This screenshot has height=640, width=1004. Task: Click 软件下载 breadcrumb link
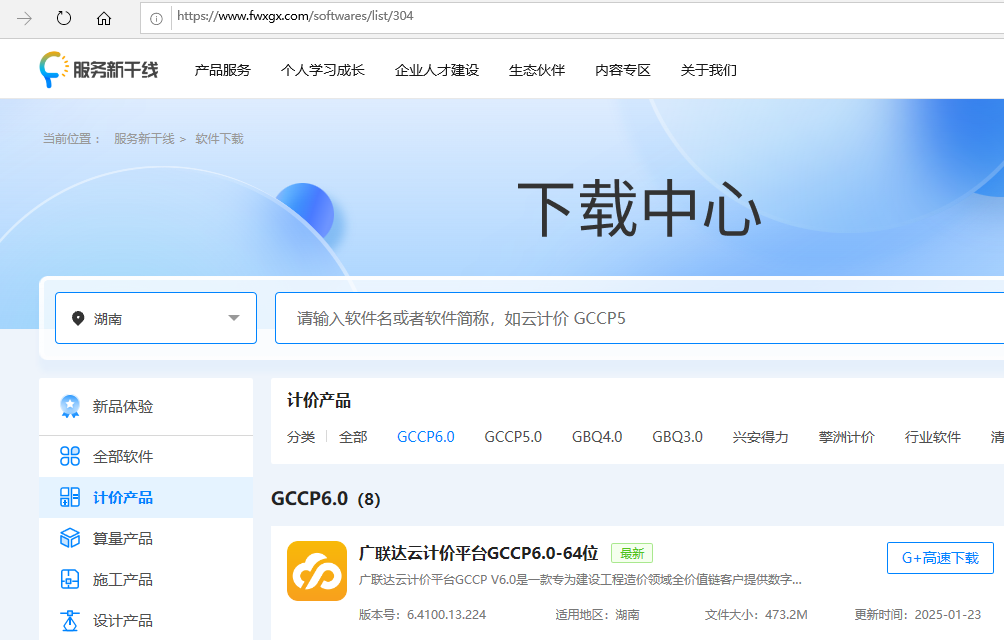tap(220, 139)
